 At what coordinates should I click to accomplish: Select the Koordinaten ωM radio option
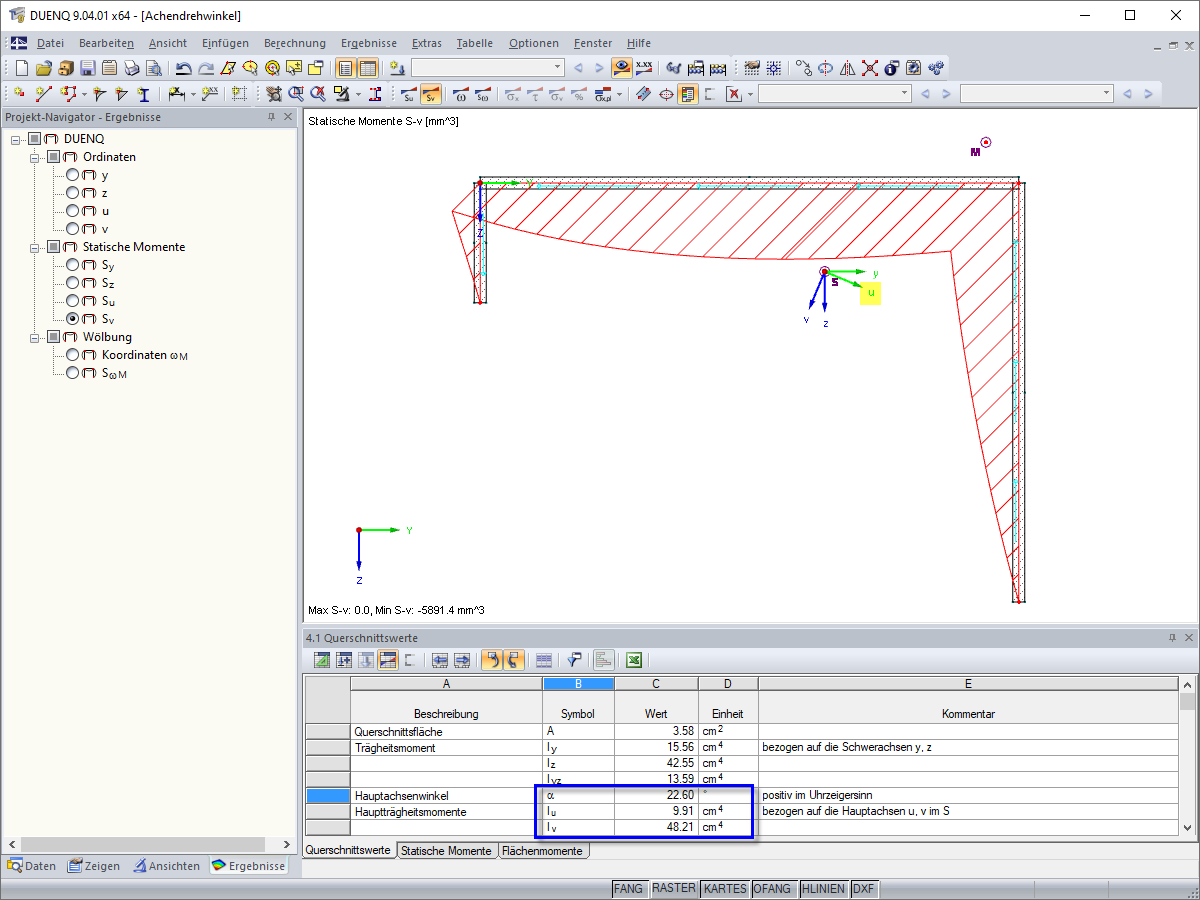pyautogui.click(x=72, y=355)
